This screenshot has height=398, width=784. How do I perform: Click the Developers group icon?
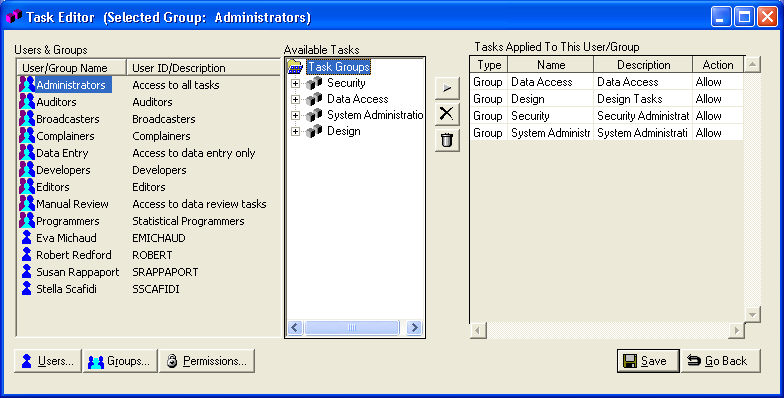[x=27, y=170]
